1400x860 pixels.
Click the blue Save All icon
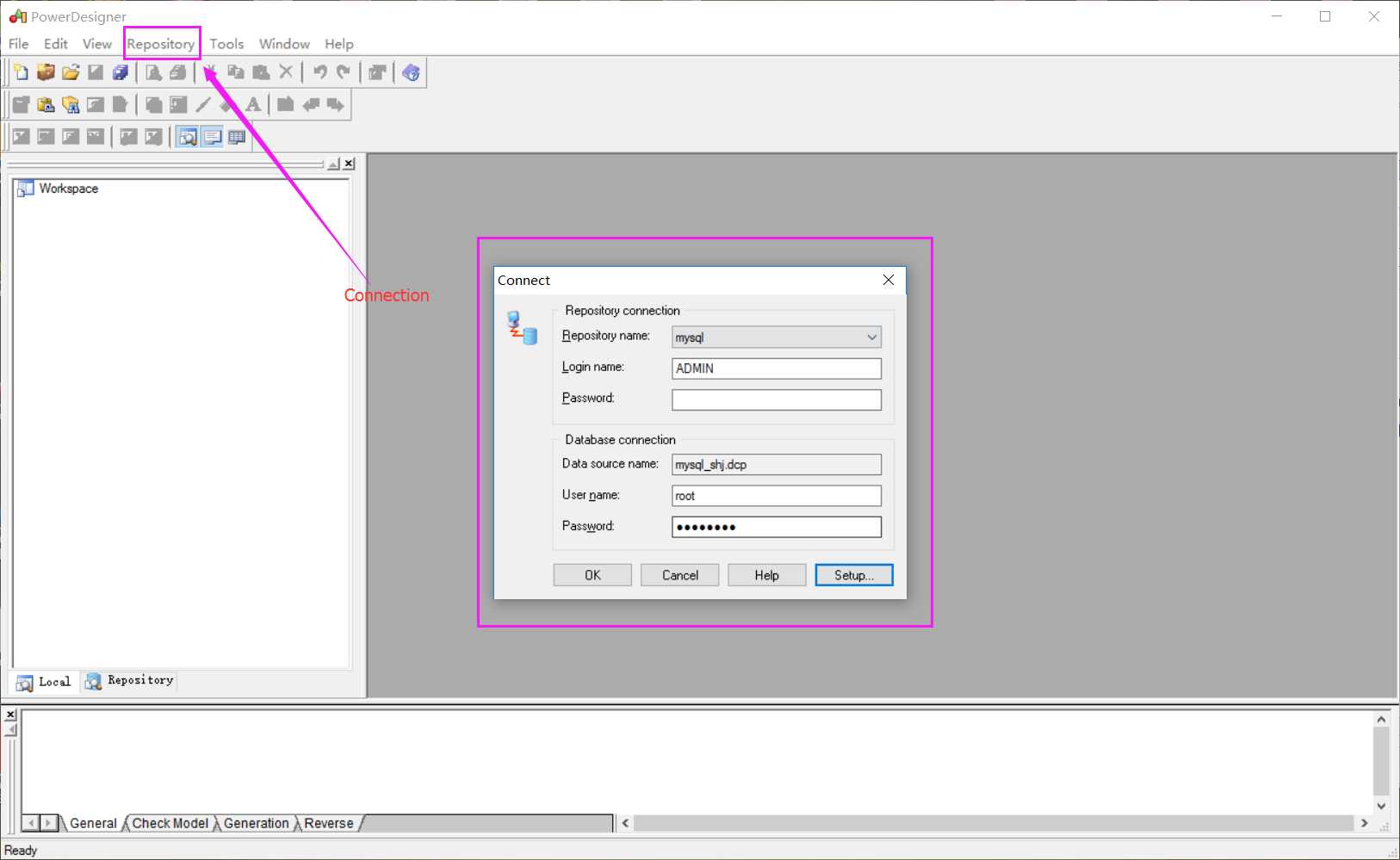[121, 72]
